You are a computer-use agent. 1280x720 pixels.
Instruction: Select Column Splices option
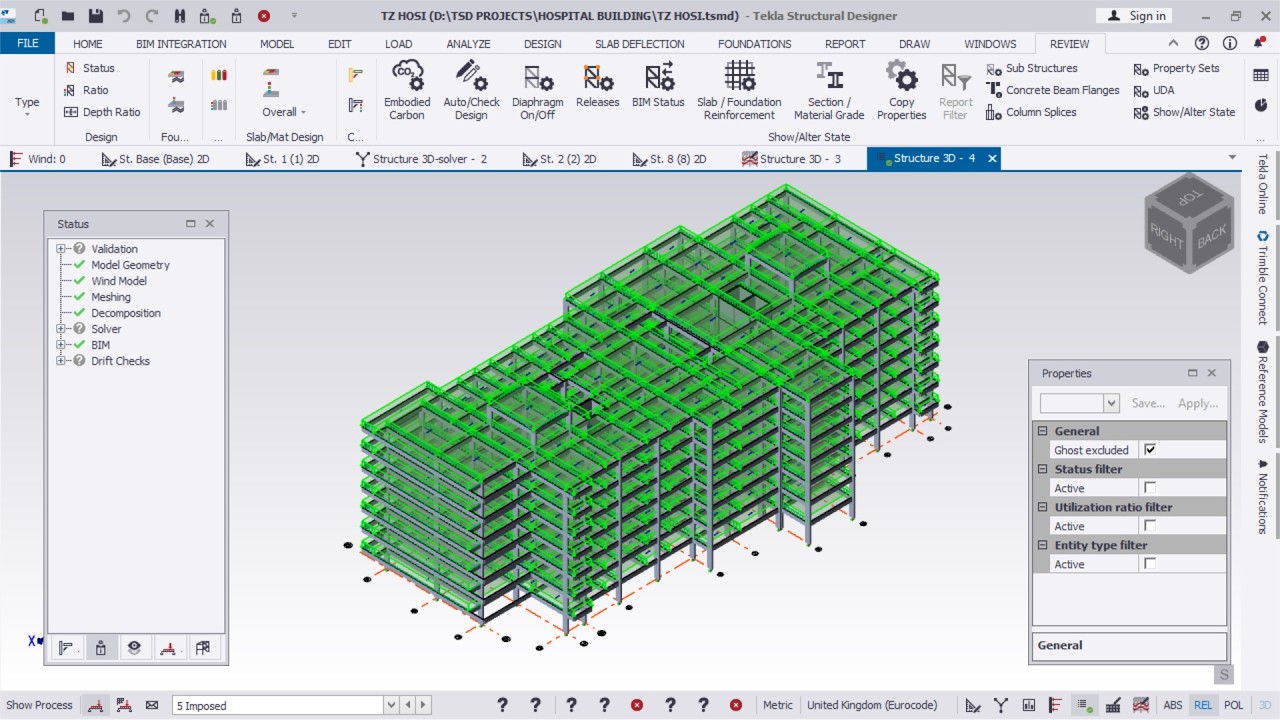[x=1031, y=112]
